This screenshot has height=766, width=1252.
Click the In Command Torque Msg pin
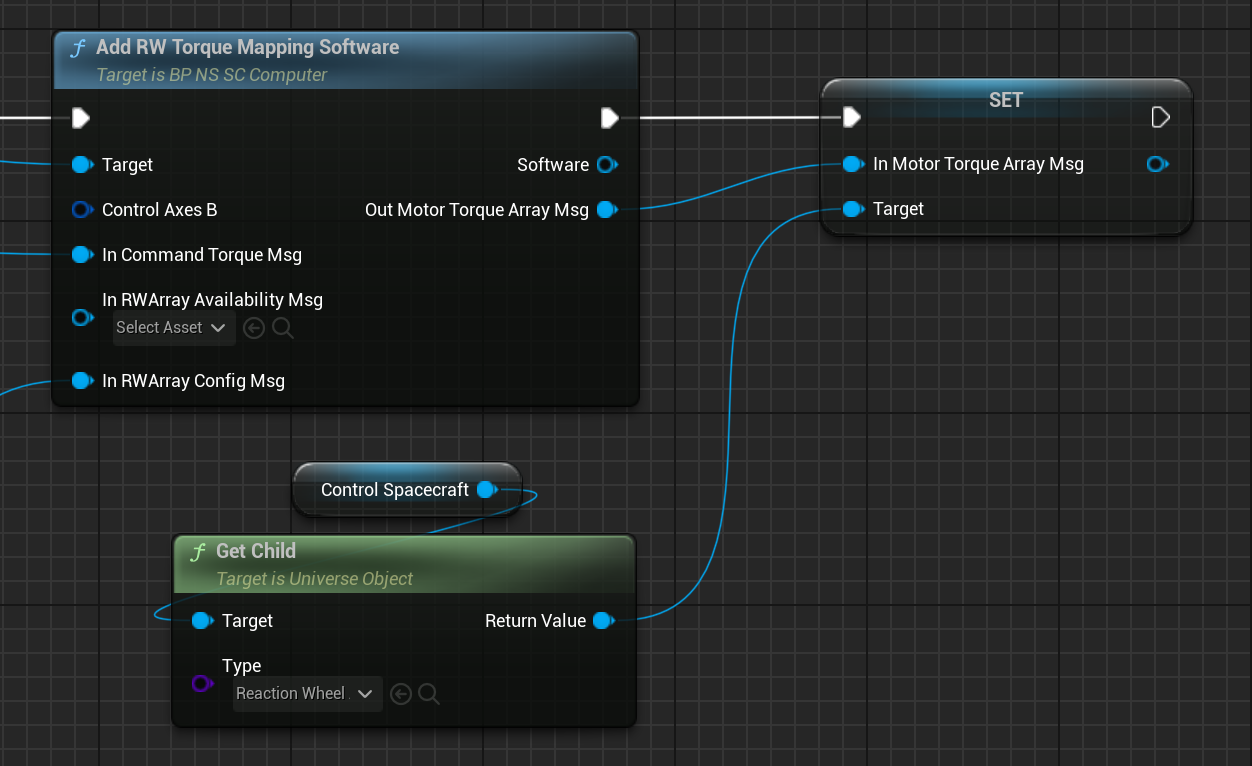coord(82,255)
